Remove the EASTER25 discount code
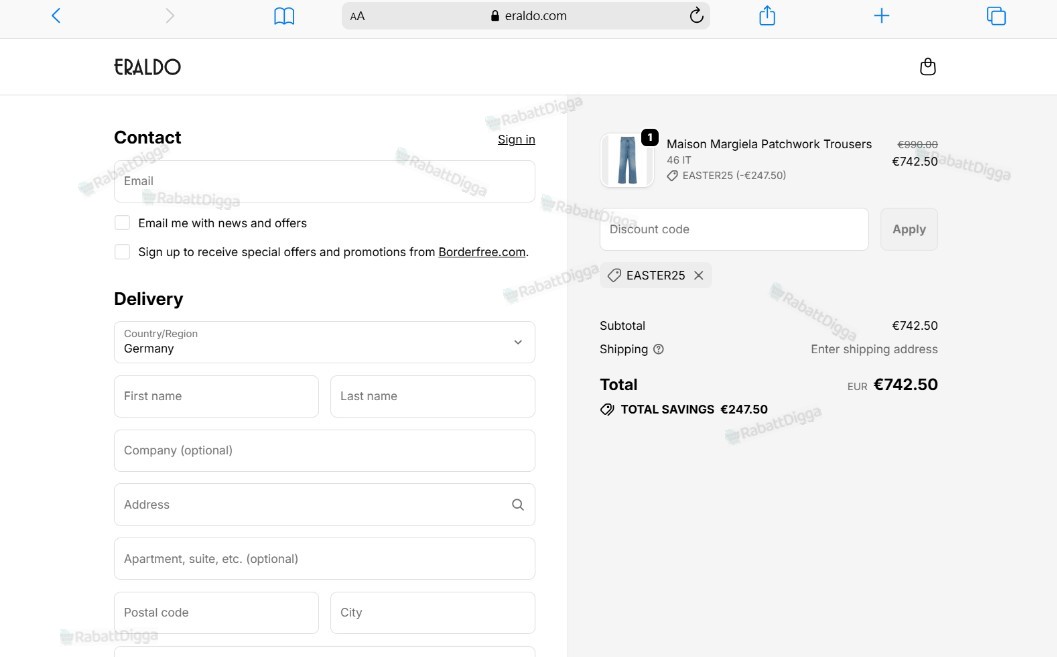The image size is (1057, 657). click(698, 275)
